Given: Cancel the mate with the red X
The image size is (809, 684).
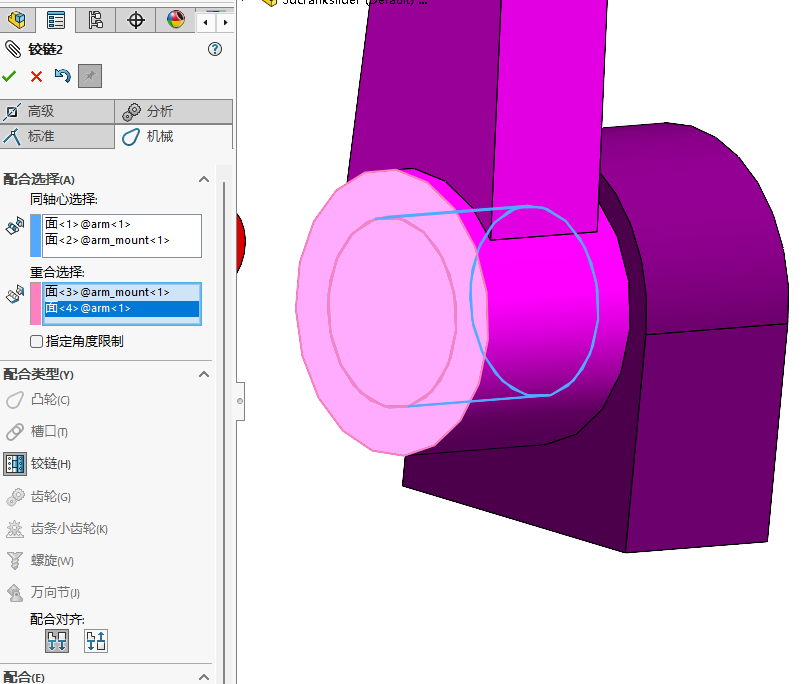Looking at the screenshot, I should 36,77.
